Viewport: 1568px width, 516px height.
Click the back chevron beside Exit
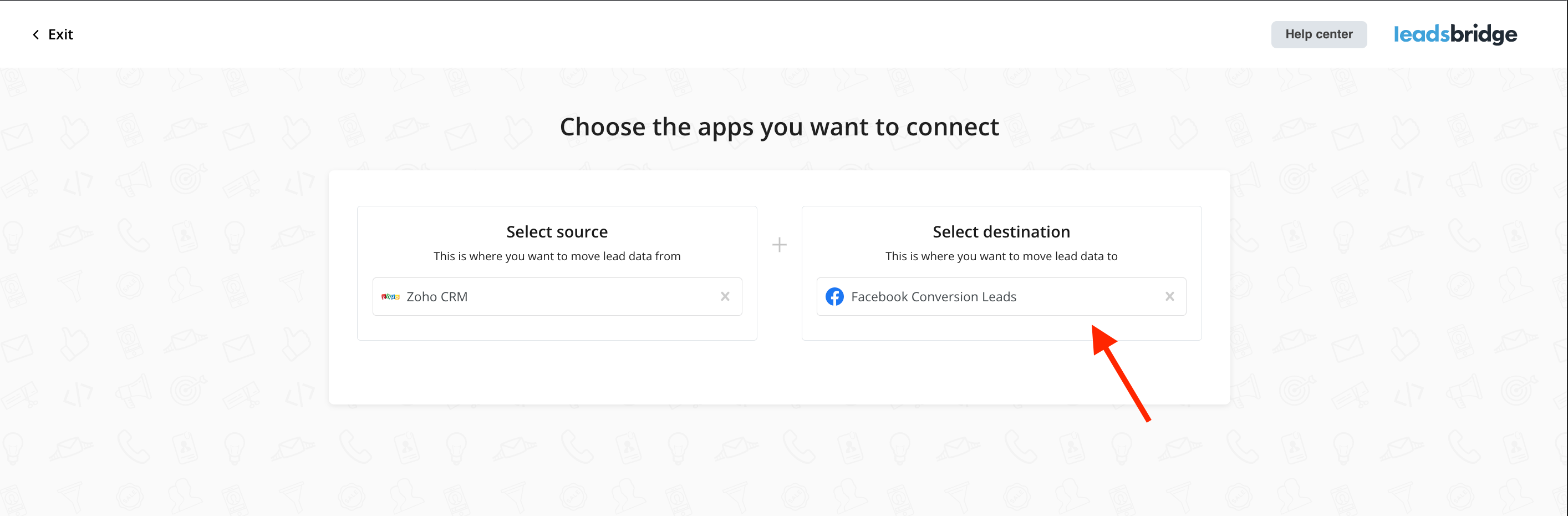pos(36,35)
